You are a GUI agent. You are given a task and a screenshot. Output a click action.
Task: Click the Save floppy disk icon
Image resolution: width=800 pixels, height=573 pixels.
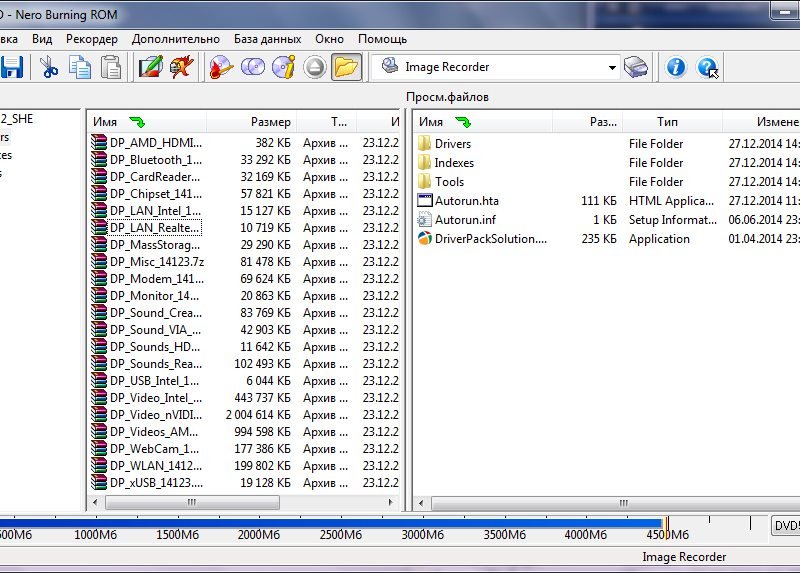point(11,67)
